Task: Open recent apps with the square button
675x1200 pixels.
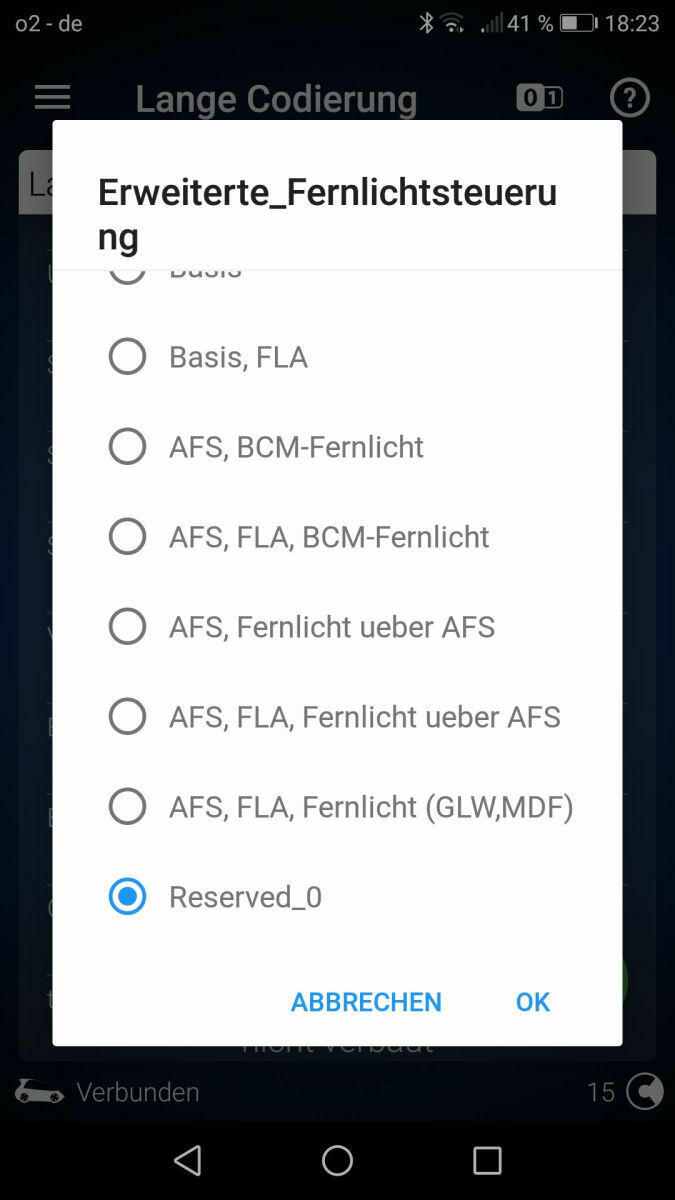Action: pos(487,1159)
